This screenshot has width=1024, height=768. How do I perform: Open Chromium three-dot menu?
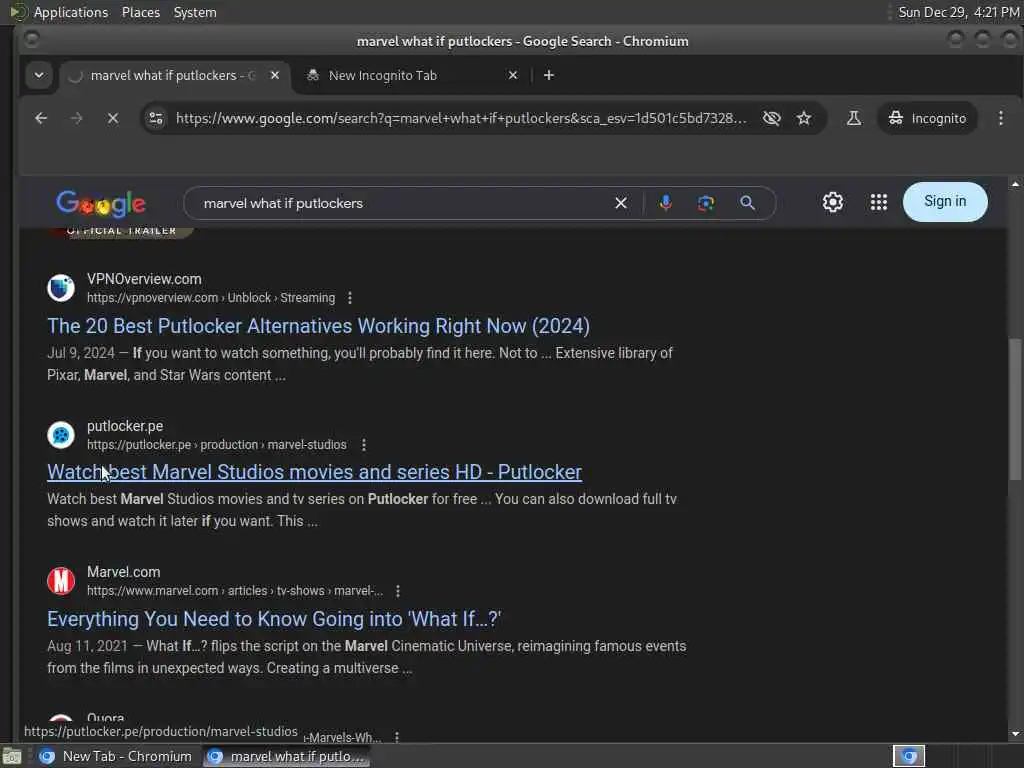coord(1000,118)
